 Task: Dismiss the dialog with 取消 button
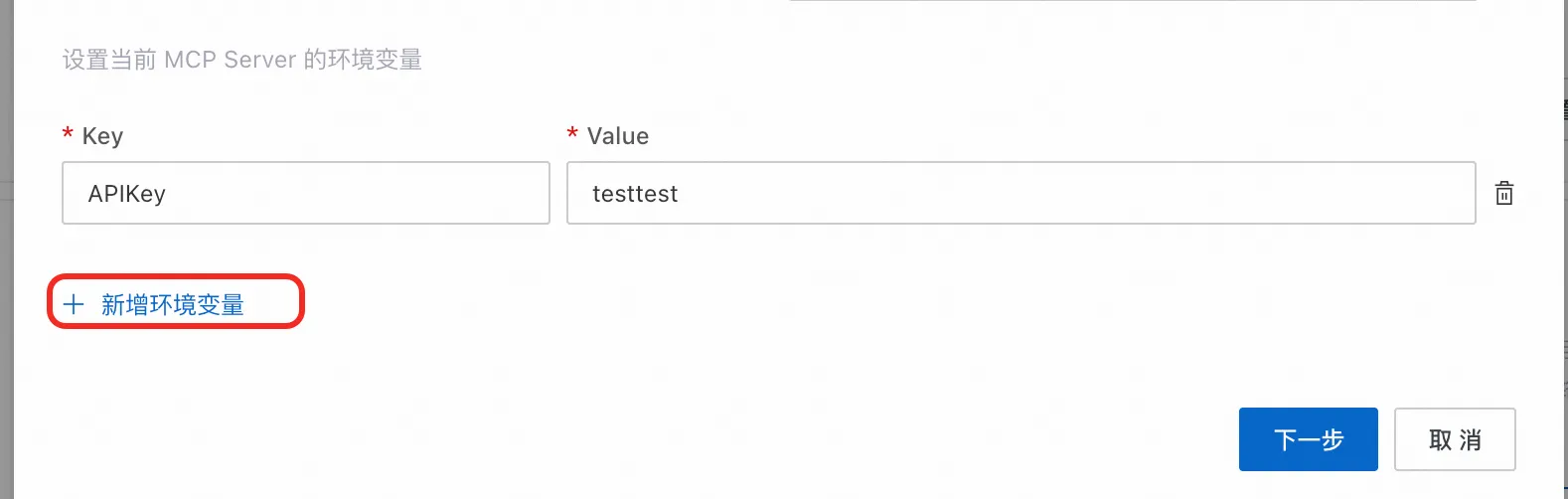[1455, 439]
